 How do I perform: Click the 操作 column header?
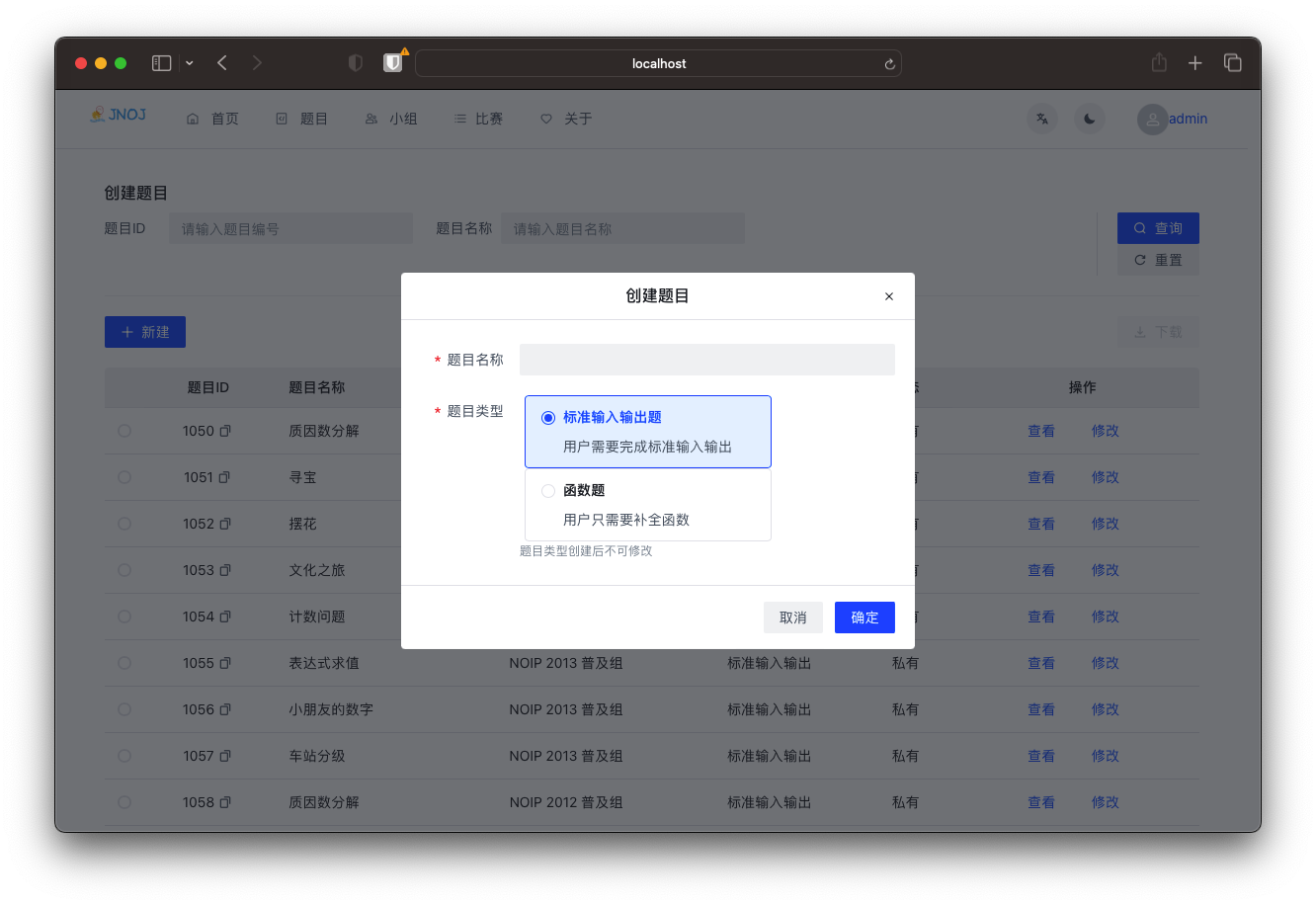tap(1083, 387)
